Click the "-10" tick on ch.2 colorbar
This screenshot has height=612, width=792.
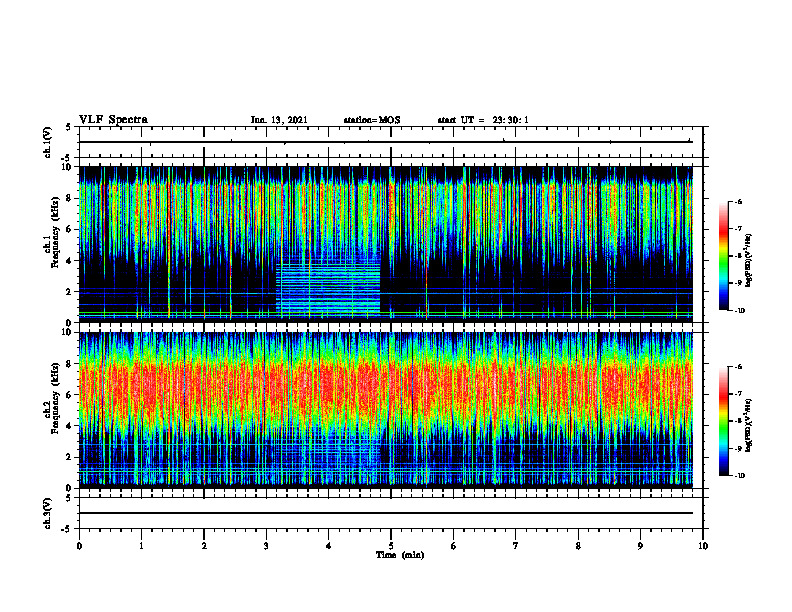pos(739,476)
